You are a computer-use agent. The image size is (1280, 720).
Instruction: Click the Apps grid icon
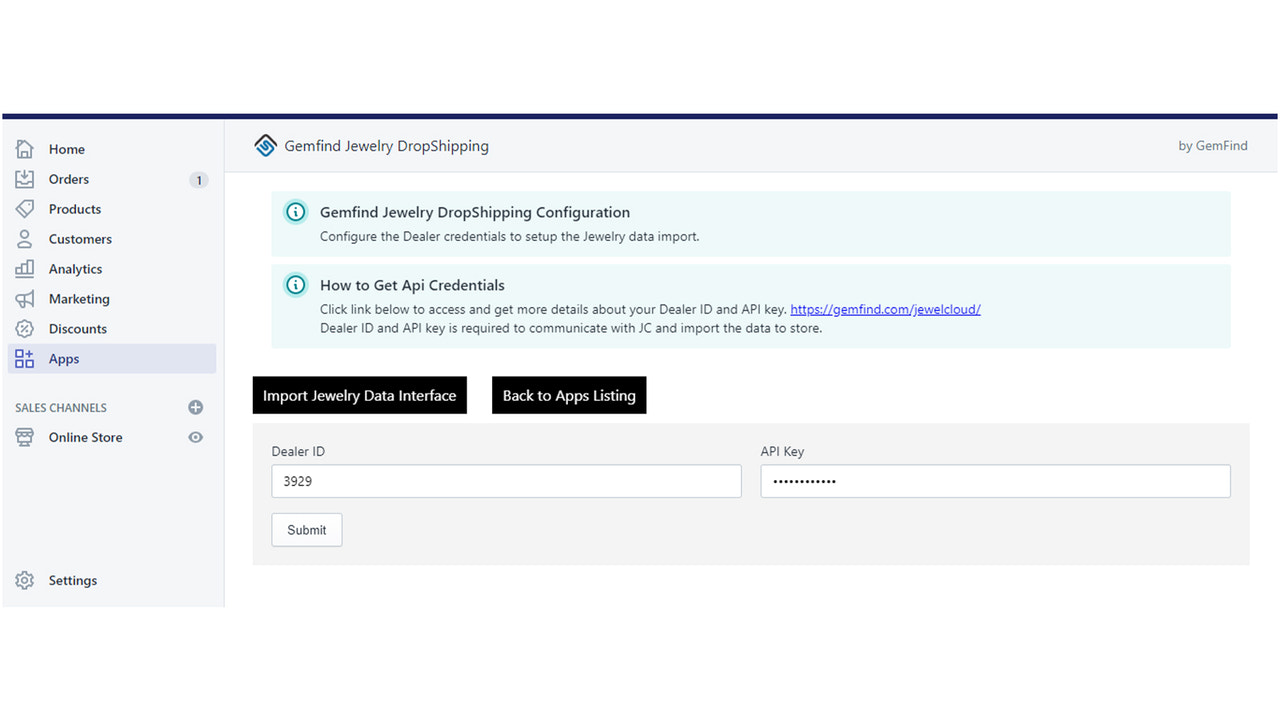tap(25, 359)
